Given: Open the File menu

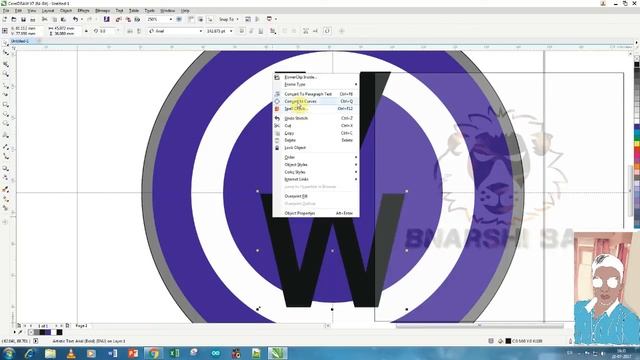Looking at the screenshot, I should point(6,11).
